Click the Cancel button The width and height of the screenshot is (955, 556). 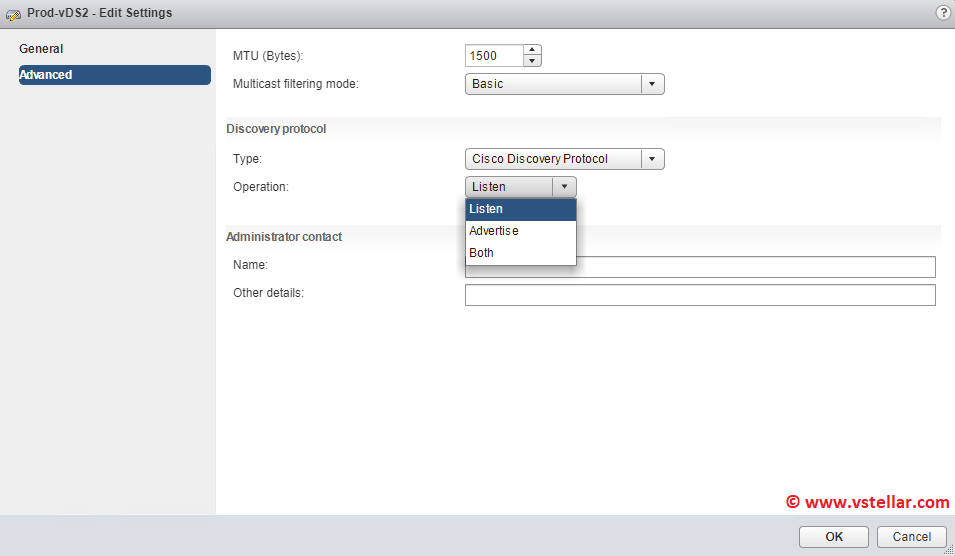click(911, 537)
